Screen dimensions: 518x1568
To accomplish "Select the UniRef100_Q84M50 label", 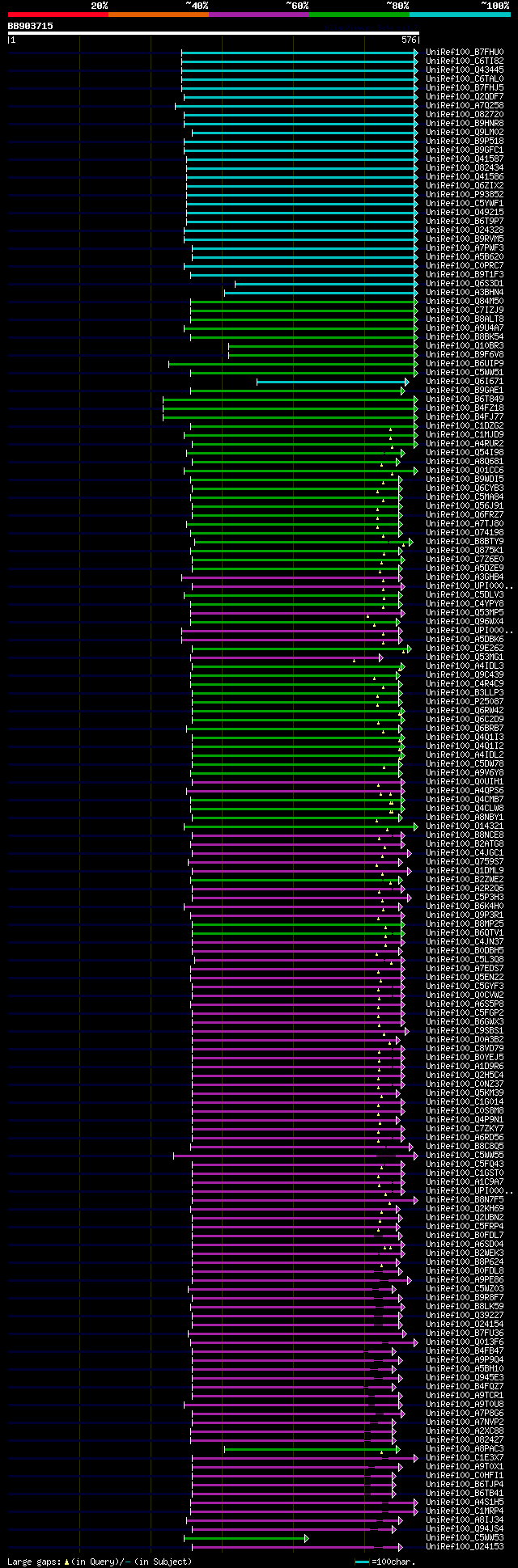I will pyautogui.click(x=465, y=302).
